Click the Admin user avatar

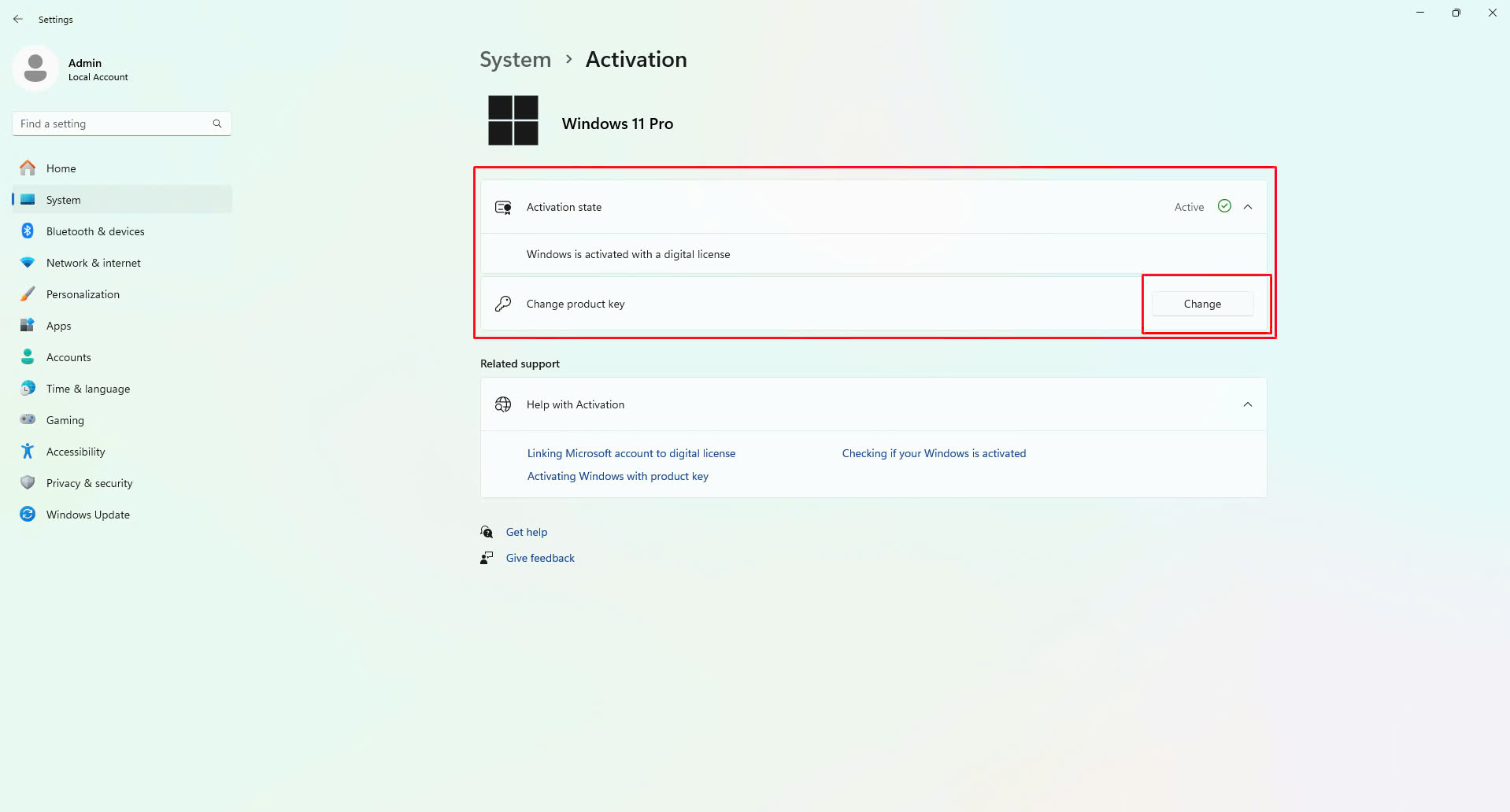coord(35,68)
